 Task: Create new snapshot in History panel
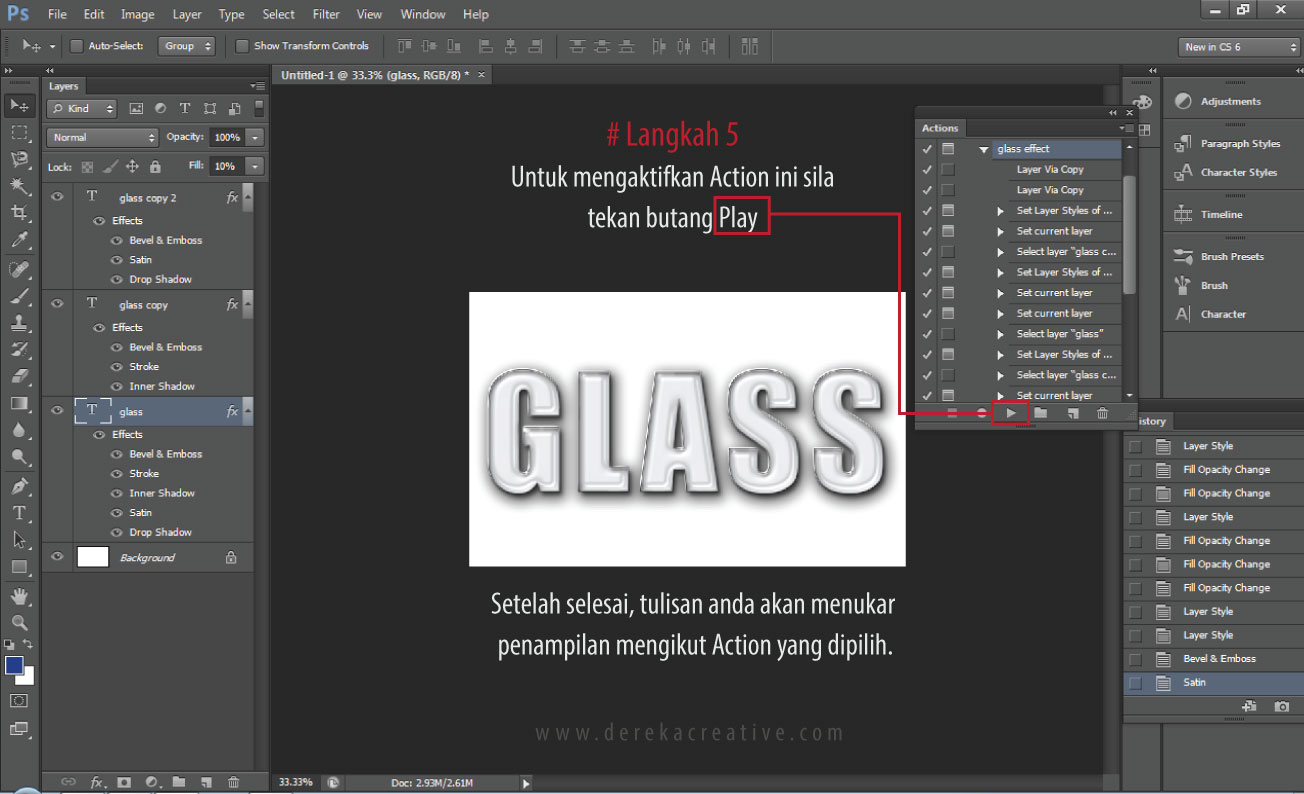pos(1281,706)
